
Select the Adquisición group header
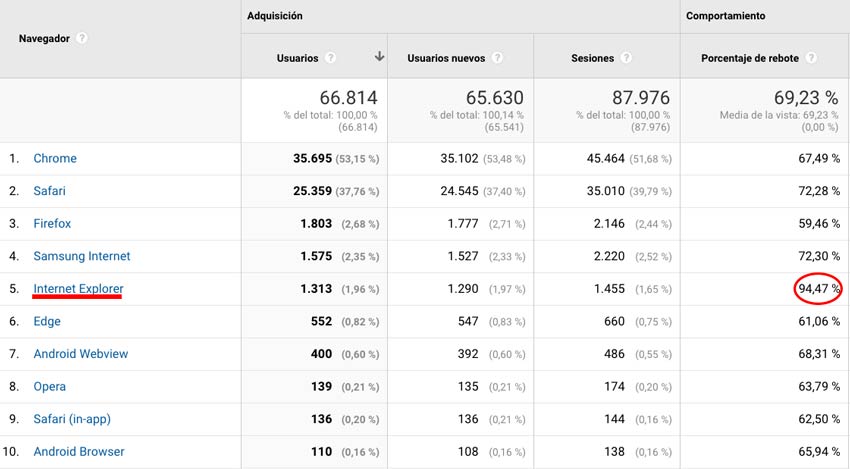click(275, 16)
